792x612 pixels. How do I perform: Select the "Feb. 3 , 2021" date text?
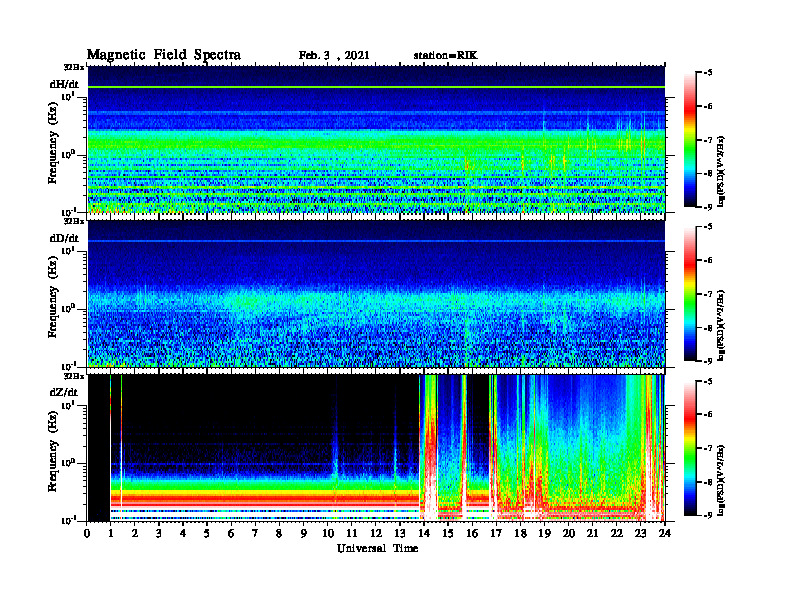(334, 56)
